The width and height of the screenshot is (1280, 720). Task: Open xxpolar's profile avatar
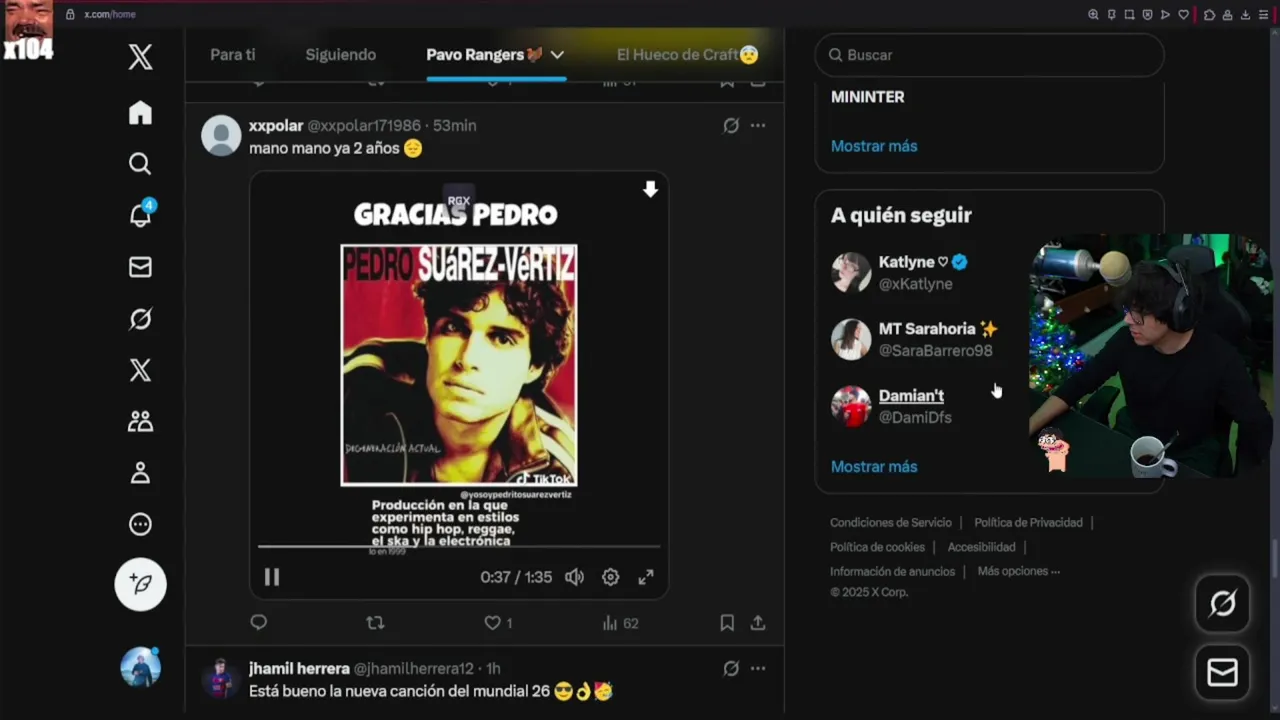click(221, 136)
